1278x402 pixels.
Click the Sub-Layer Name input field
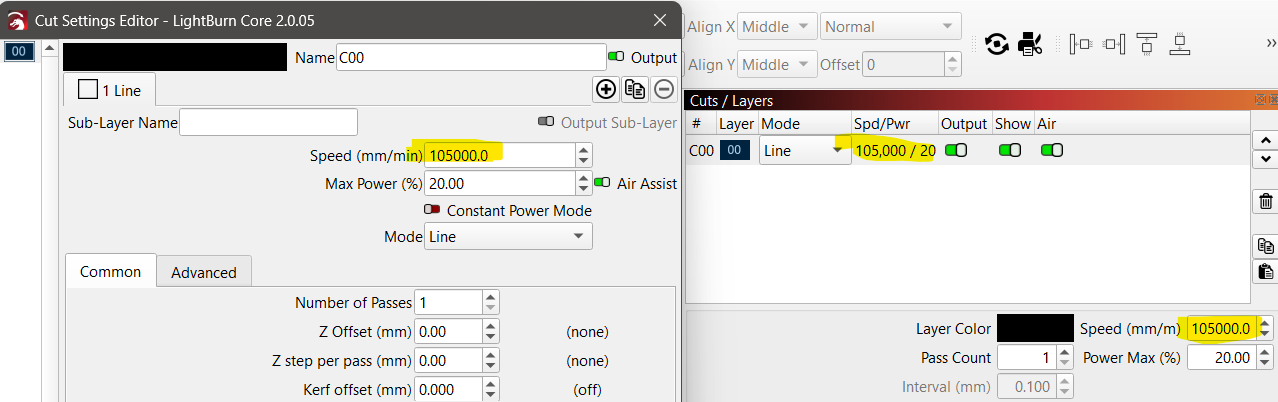(268, 122)
